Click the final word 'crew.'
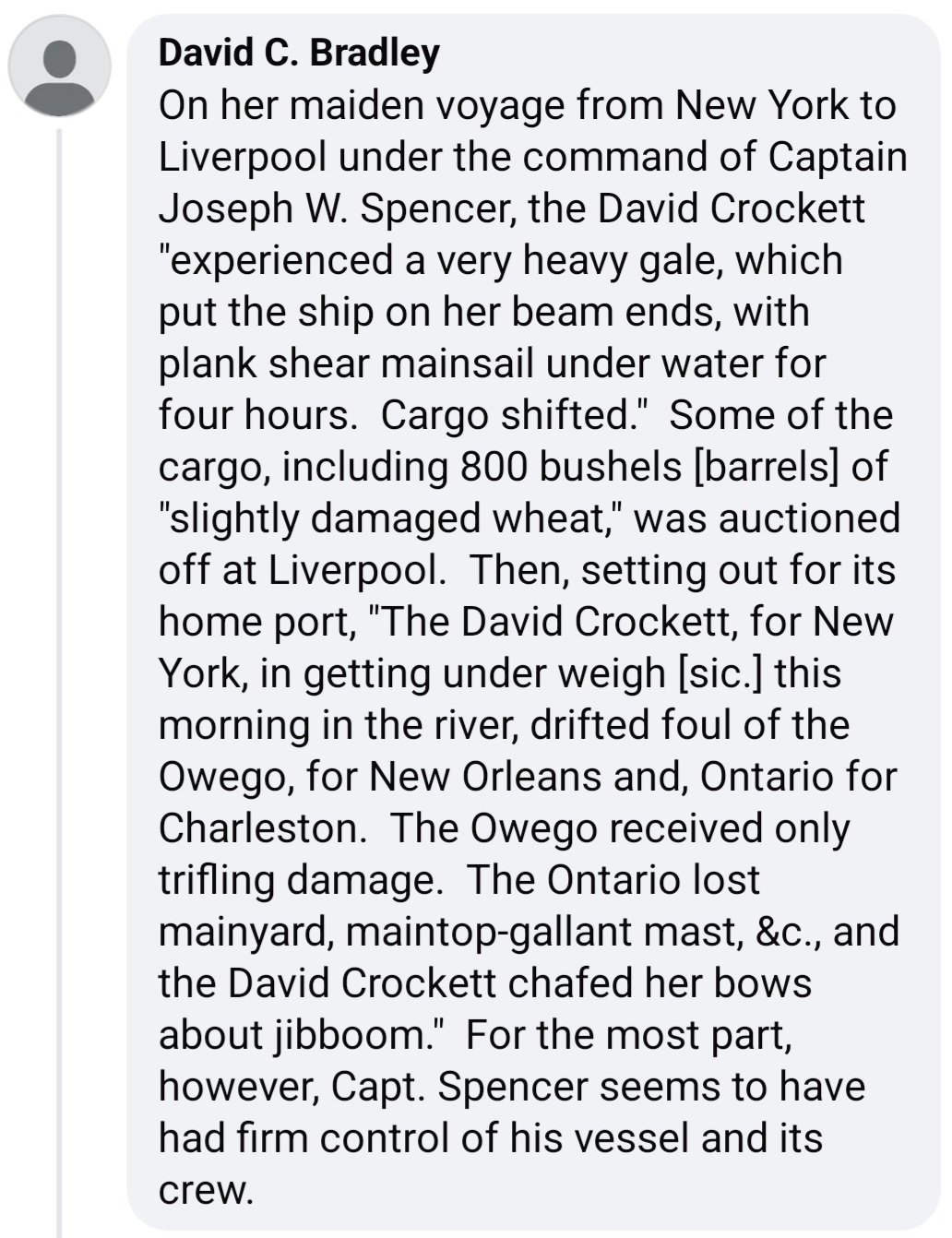952x1238 pixels. (206, 1190)
